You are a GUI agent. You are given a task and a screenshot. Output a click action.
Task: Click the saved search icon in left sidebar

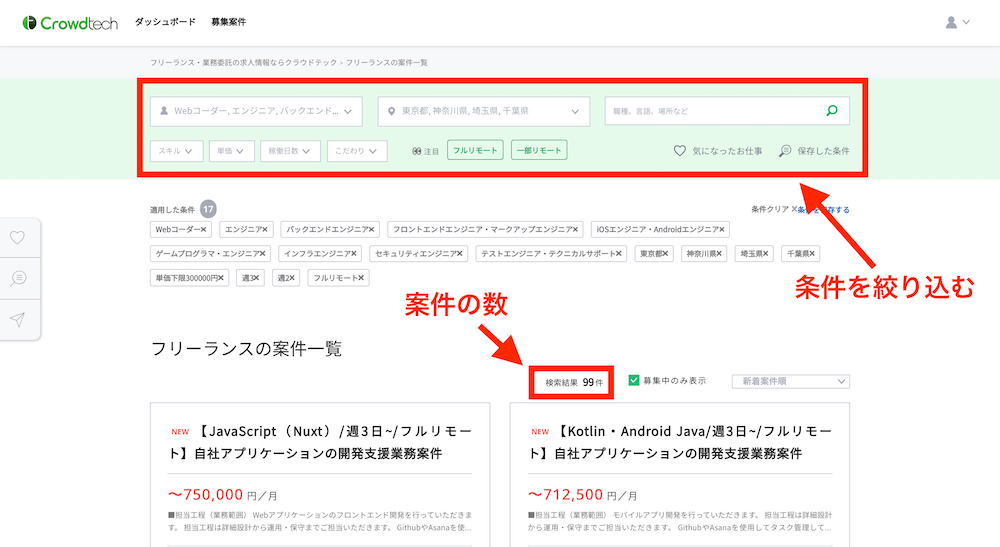tap(17, 278)
